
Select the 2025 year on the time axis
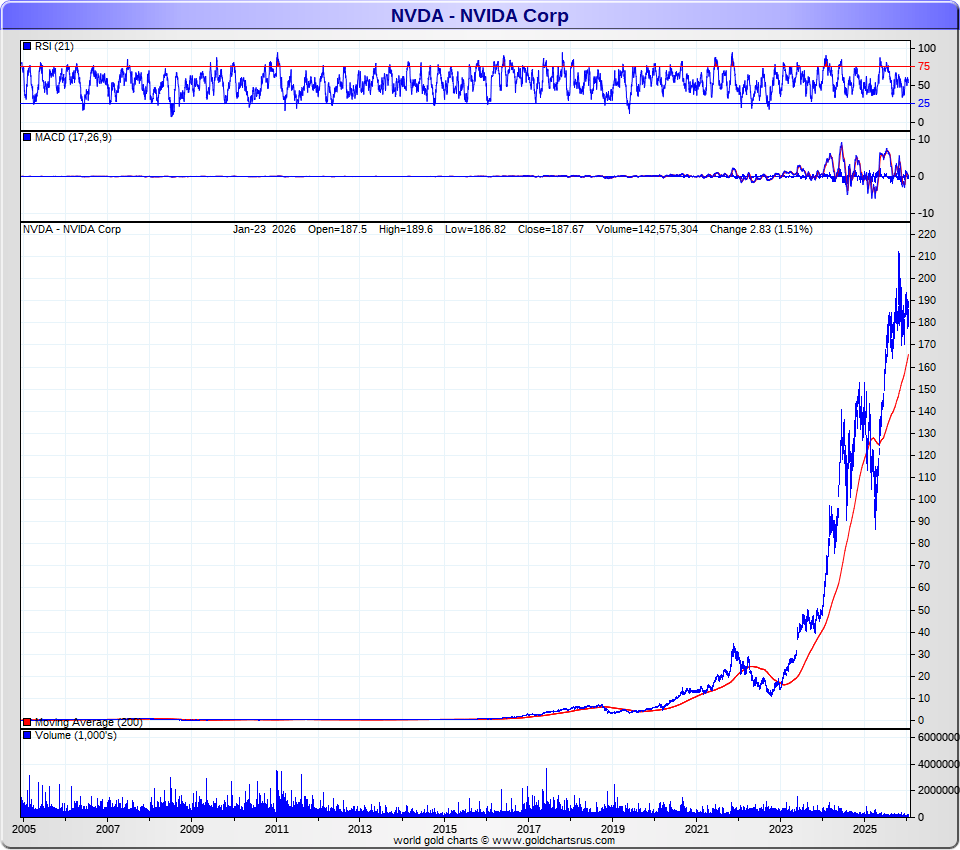pos(866,829)
